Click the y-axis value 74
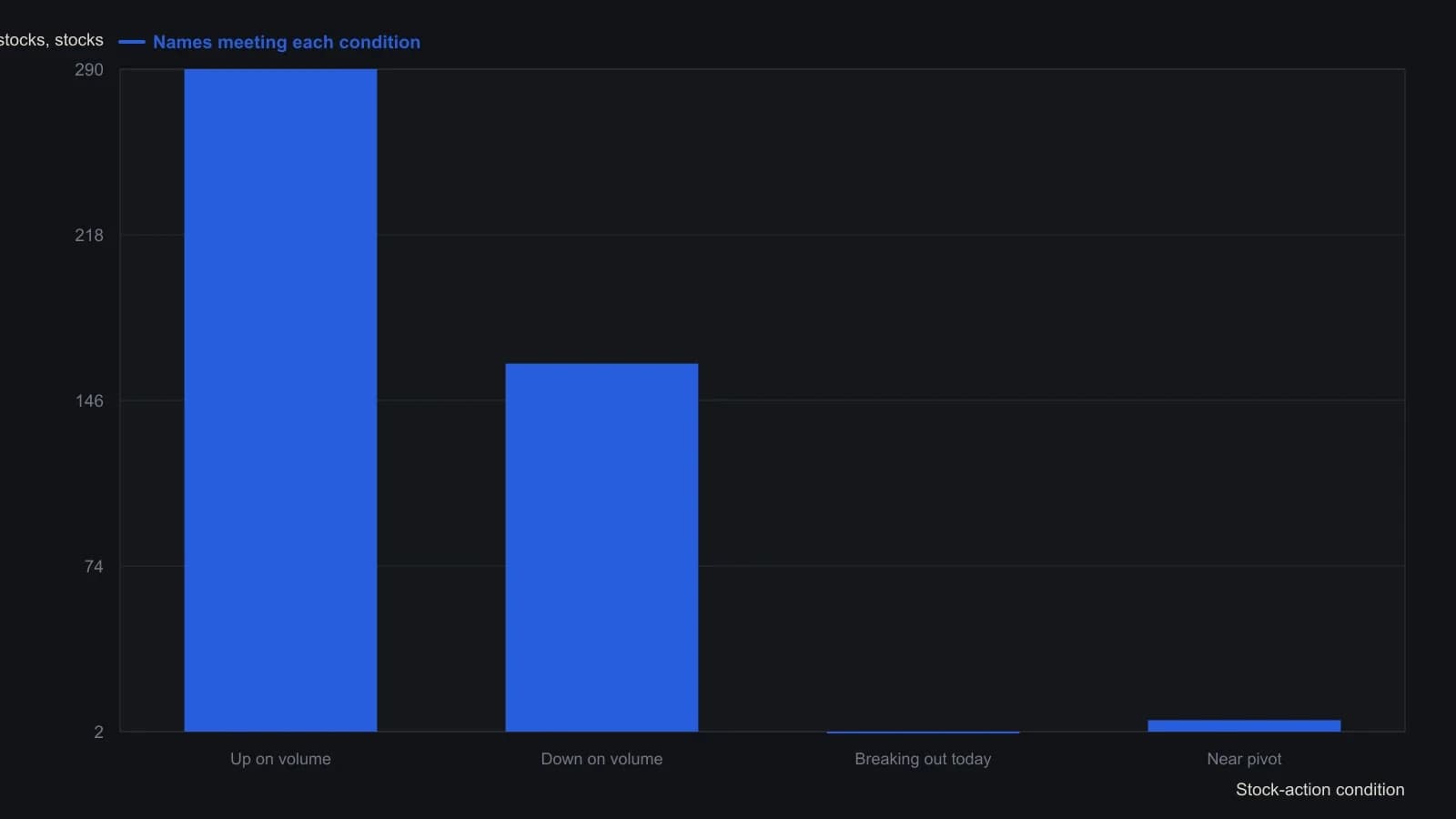 pyautogui.click(x=94, y=567)
